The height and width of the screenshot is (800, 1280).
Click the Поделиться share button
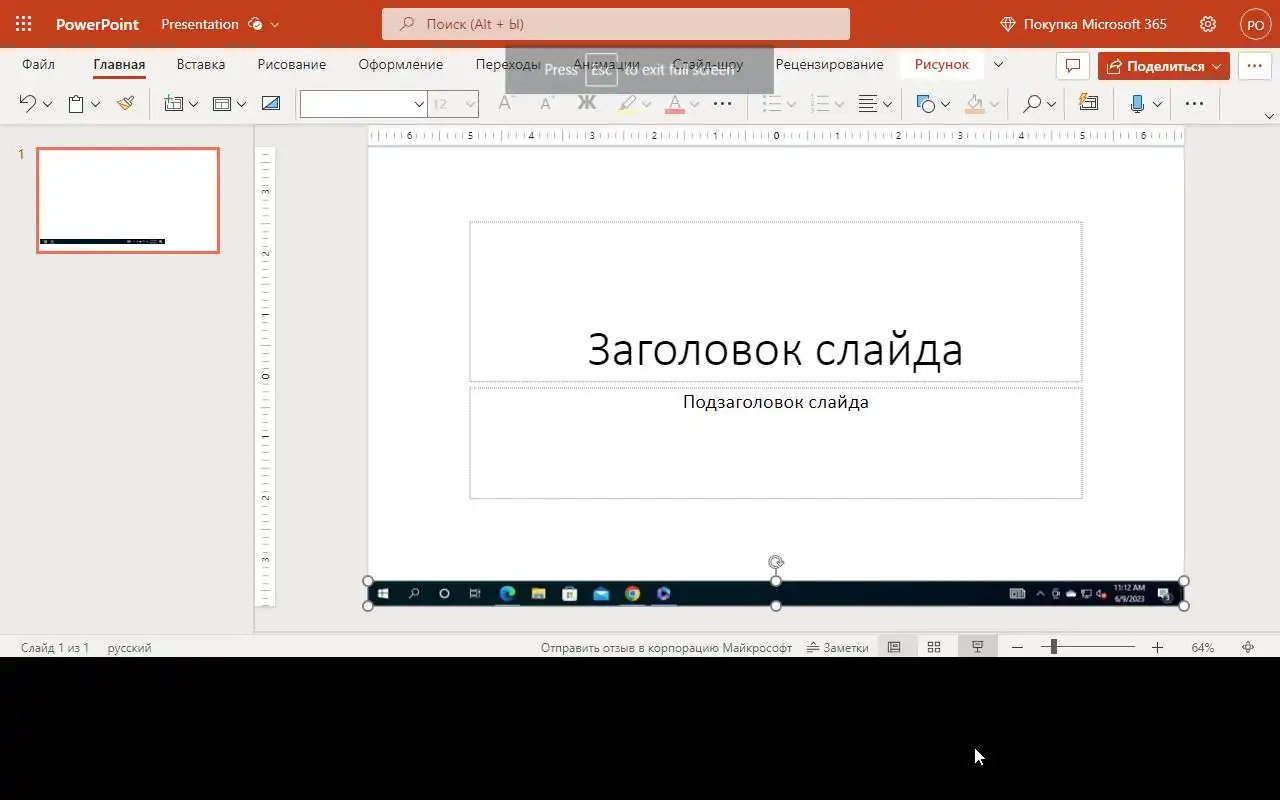[1164, 66]
